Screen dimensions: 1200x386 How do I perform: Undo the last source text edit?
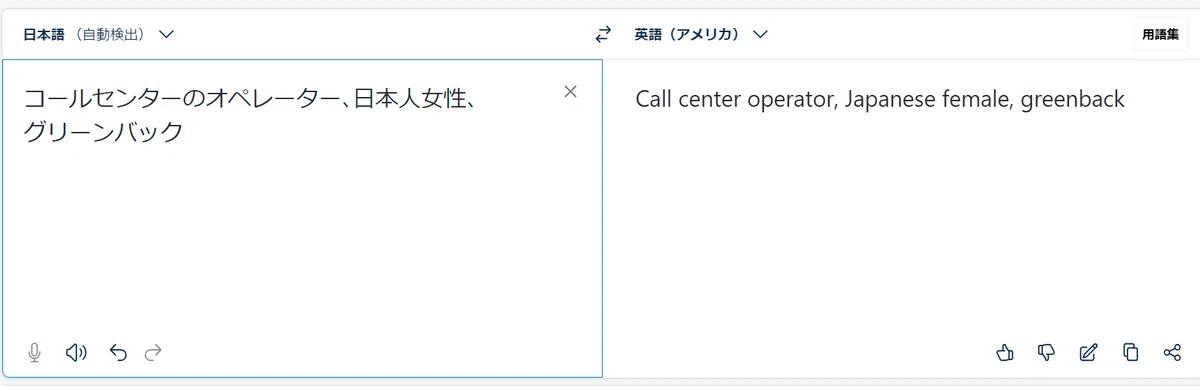click(x=118, y=352)
